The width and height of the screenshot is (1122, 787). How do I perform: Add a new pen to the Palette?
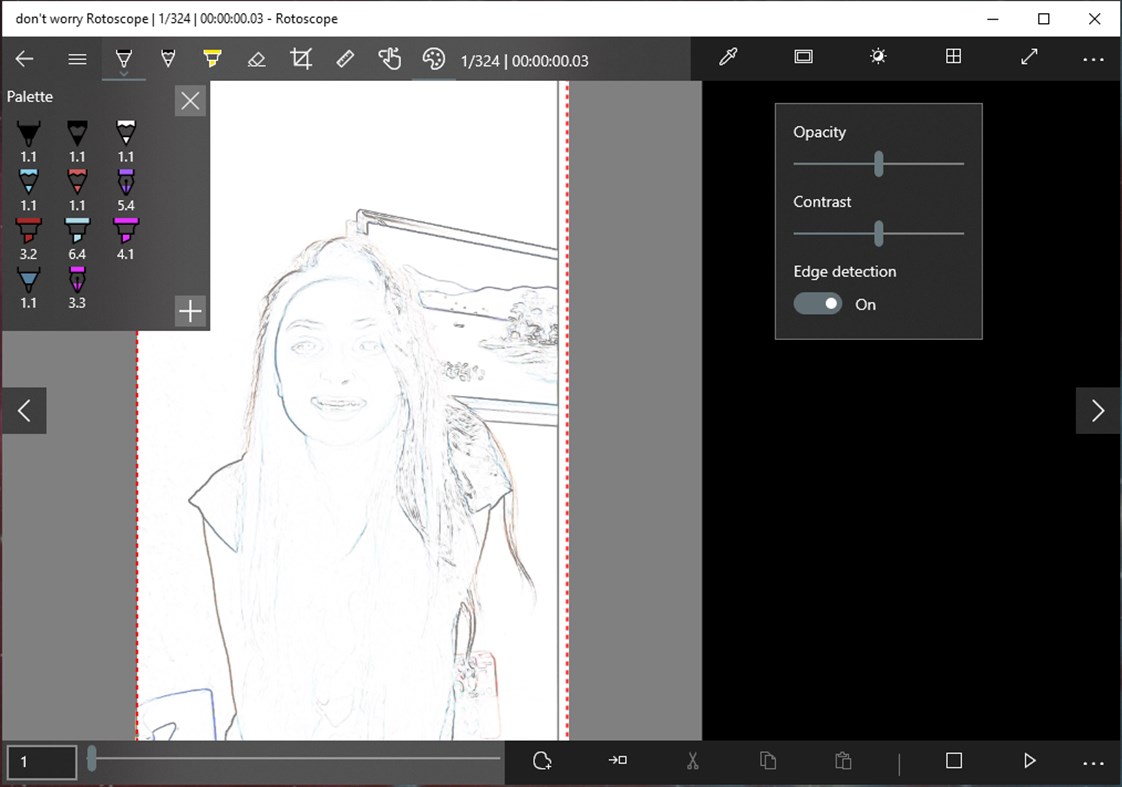[190, 311]
